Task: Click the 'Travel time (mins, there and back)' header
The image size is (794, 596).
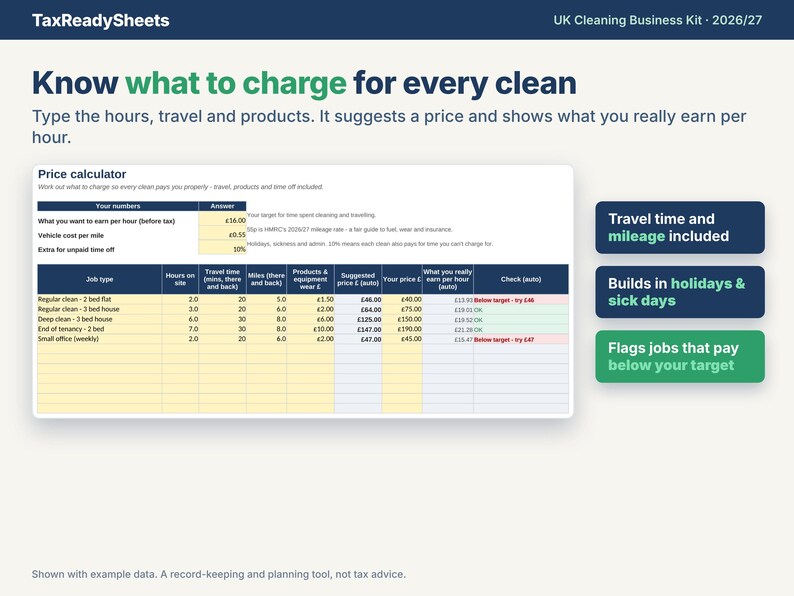Action: pos(222,279)
